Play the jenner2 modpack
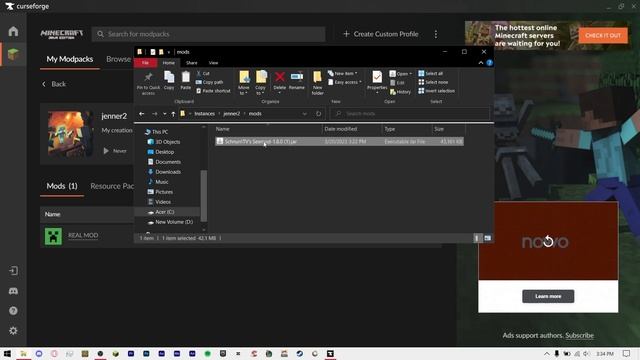The height and width of the screenshot is (360, 640). click(x=106, y=151)
